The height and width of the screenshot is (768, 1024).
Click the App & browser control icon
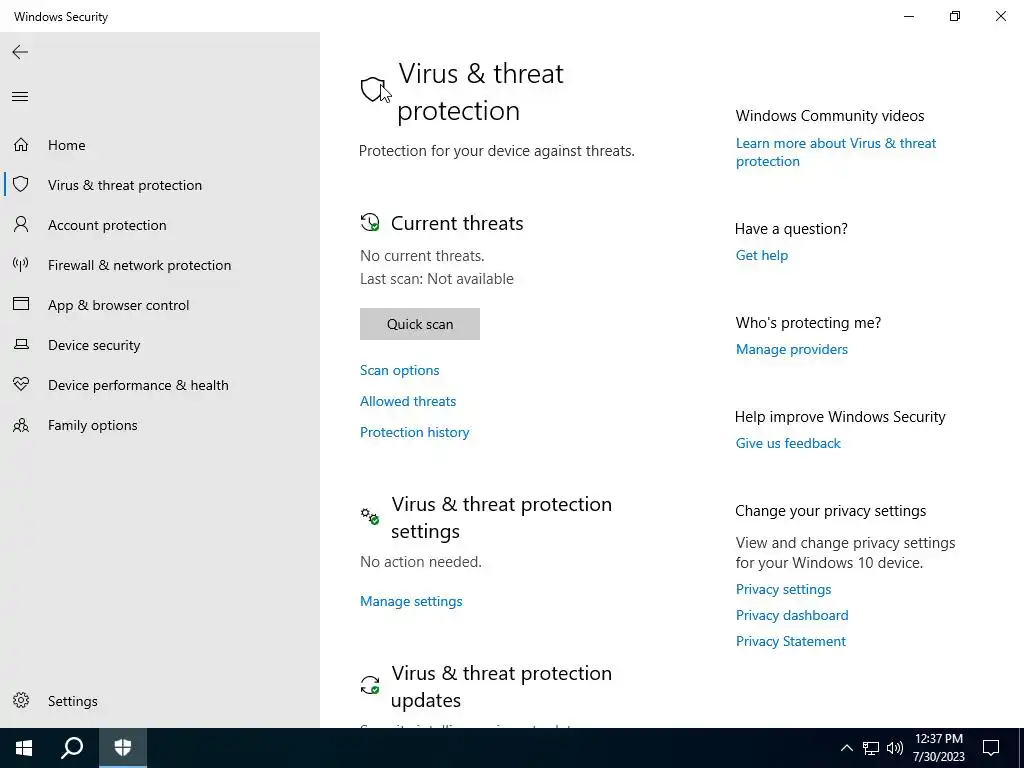[x=21, y=305]
